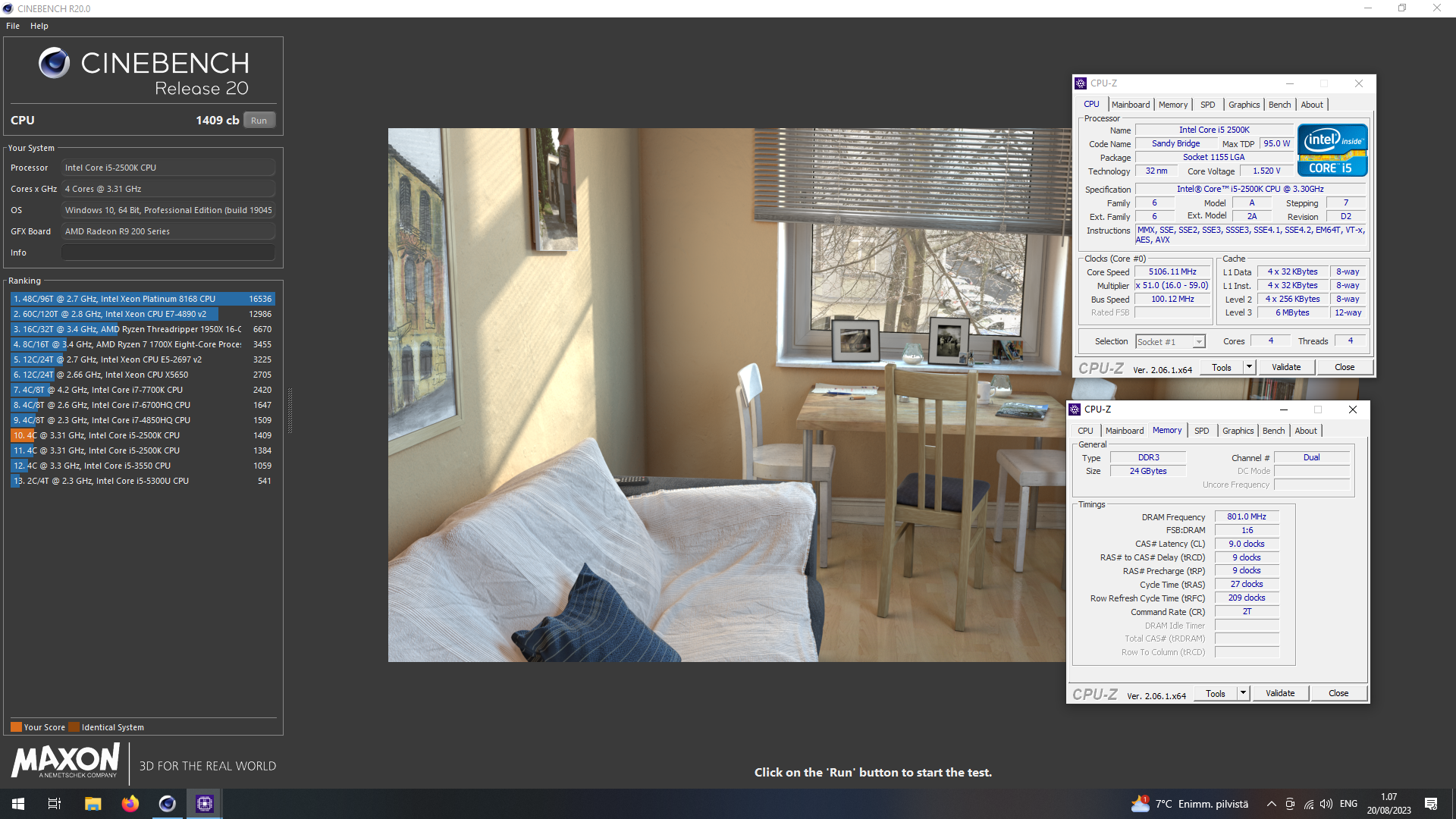Image resolution: width=1456 pixels, height=819 pixels.
Task: Click the Intel Core i5 logo badge
Action: click(x=1332, y=150)
